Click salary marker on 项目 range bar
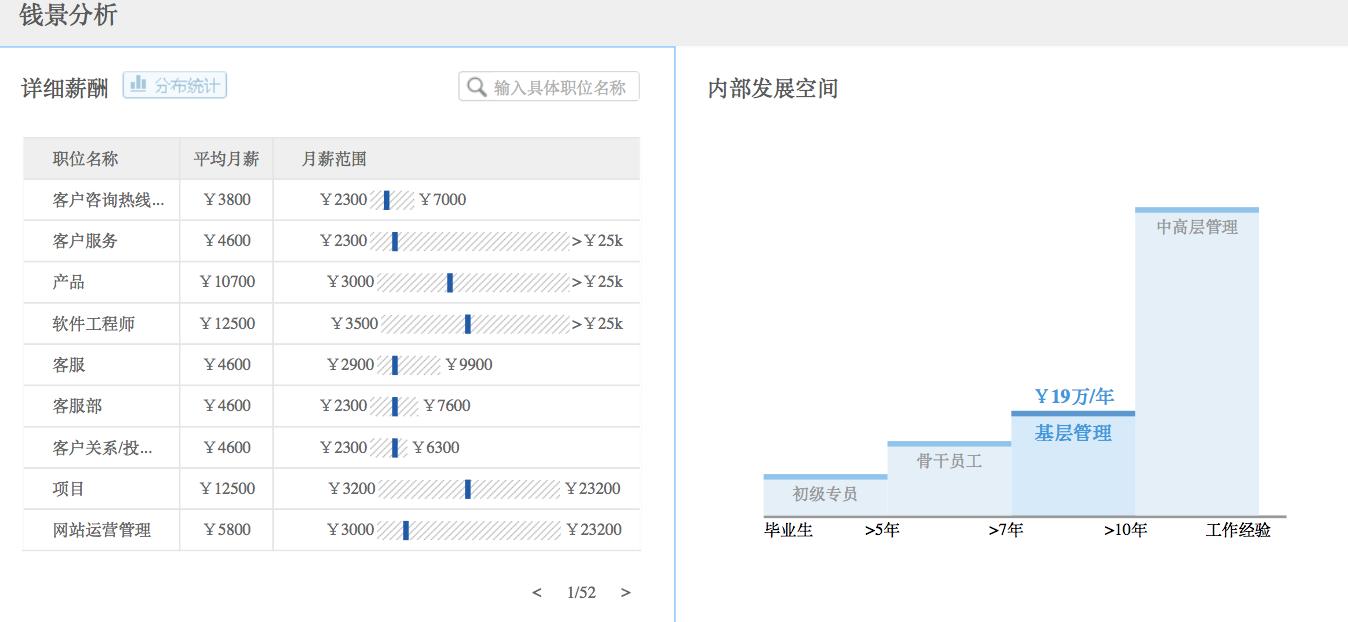1348x622 pixels. point(468,489)
